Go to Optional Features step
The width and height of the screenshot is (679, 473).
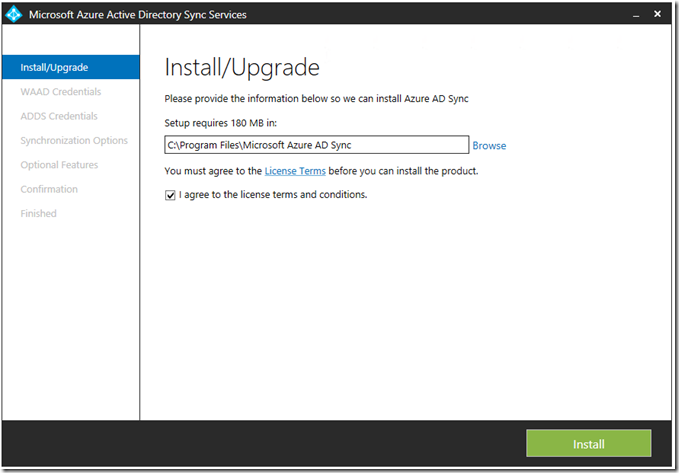click(59, 165)
